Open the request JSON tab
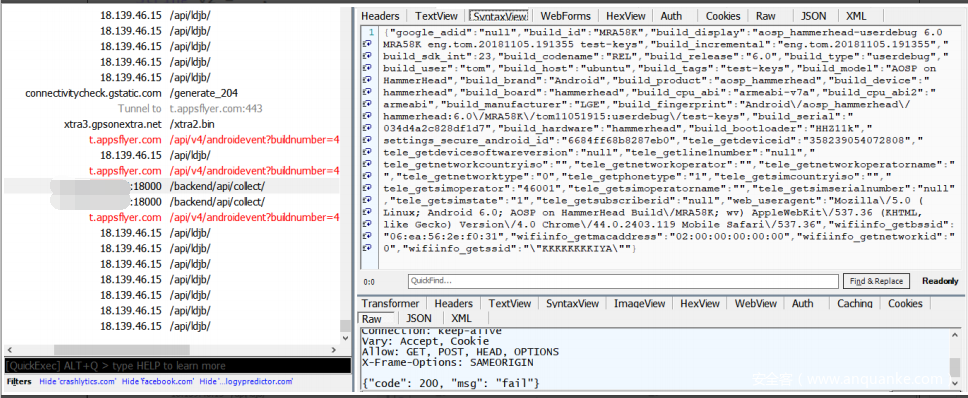Image resolution: width=968 pixels, height=398 pixels. tap(813, 17)
